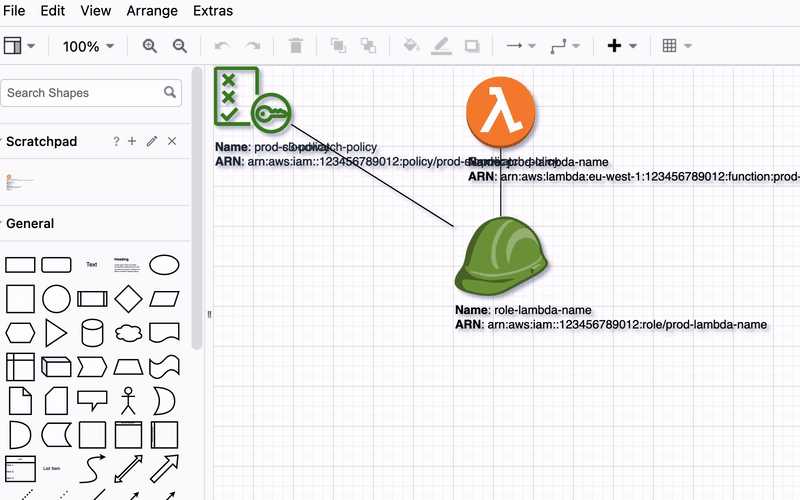
Task: Click the zoom out magnifier icon
Action: pyautogui.click(x=180, y=46)
